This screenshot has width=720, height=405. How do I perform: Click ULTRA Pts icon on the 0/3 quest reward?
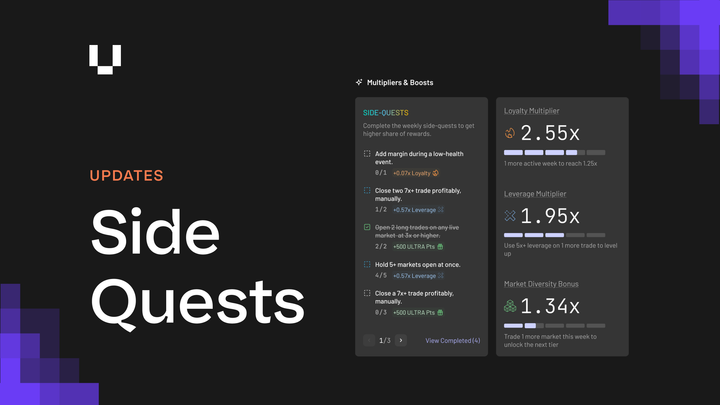click(x=440, y=313)
